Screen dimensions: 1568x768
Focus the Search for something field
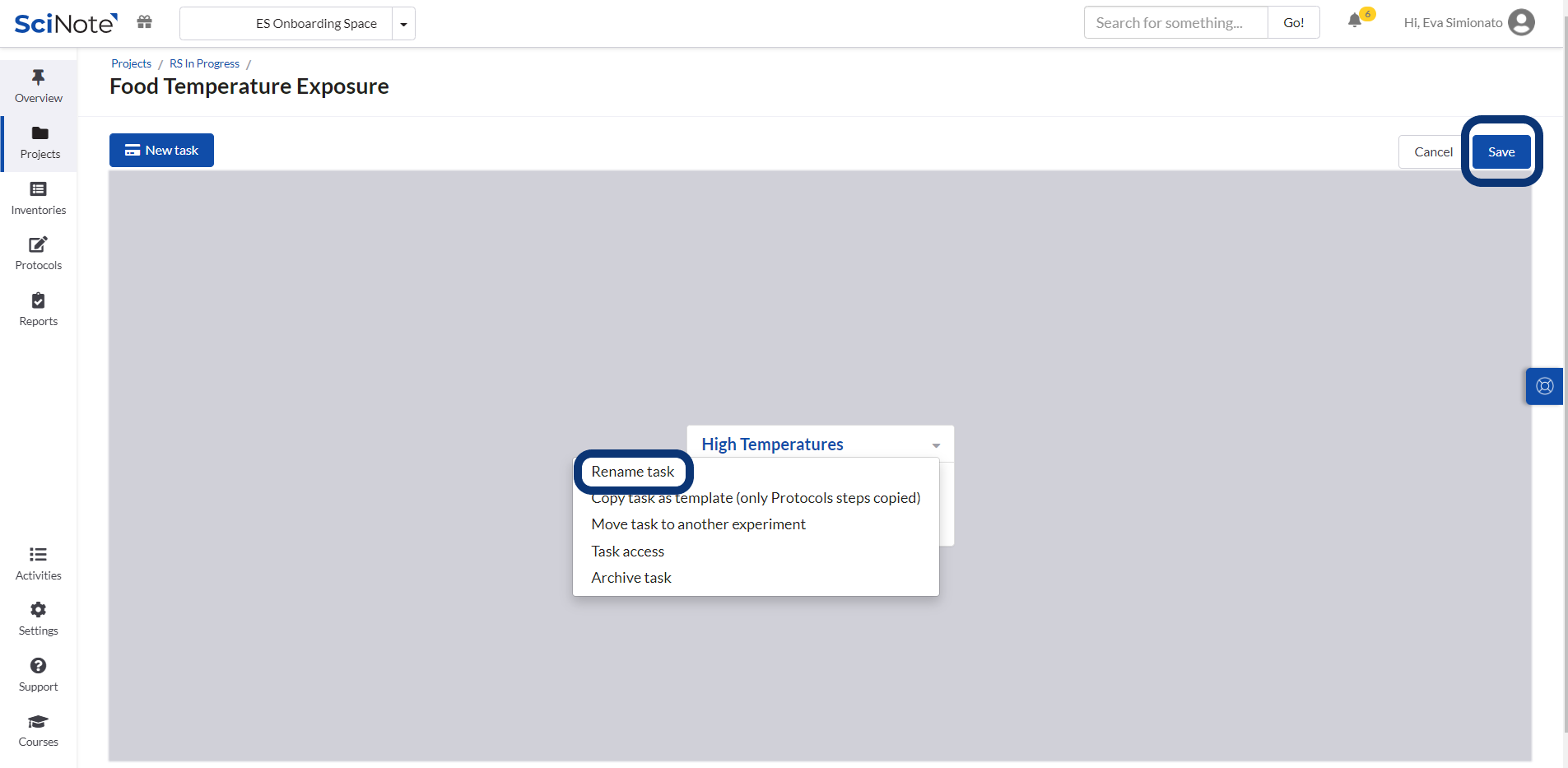pyautogui.click(x=1175, y=23)
